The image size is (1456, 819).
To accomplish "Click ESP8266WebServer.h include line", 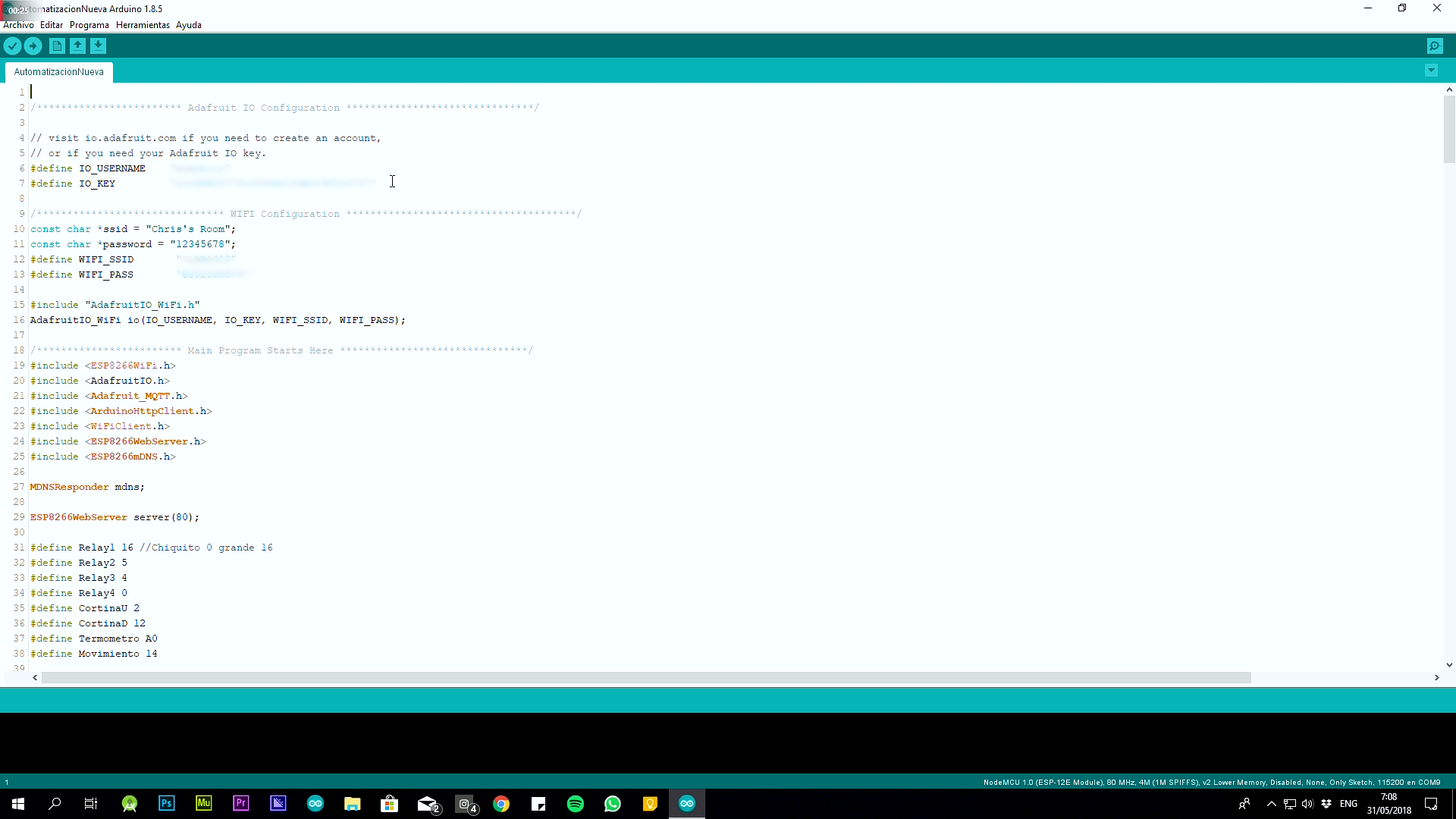I will [118, 441].
